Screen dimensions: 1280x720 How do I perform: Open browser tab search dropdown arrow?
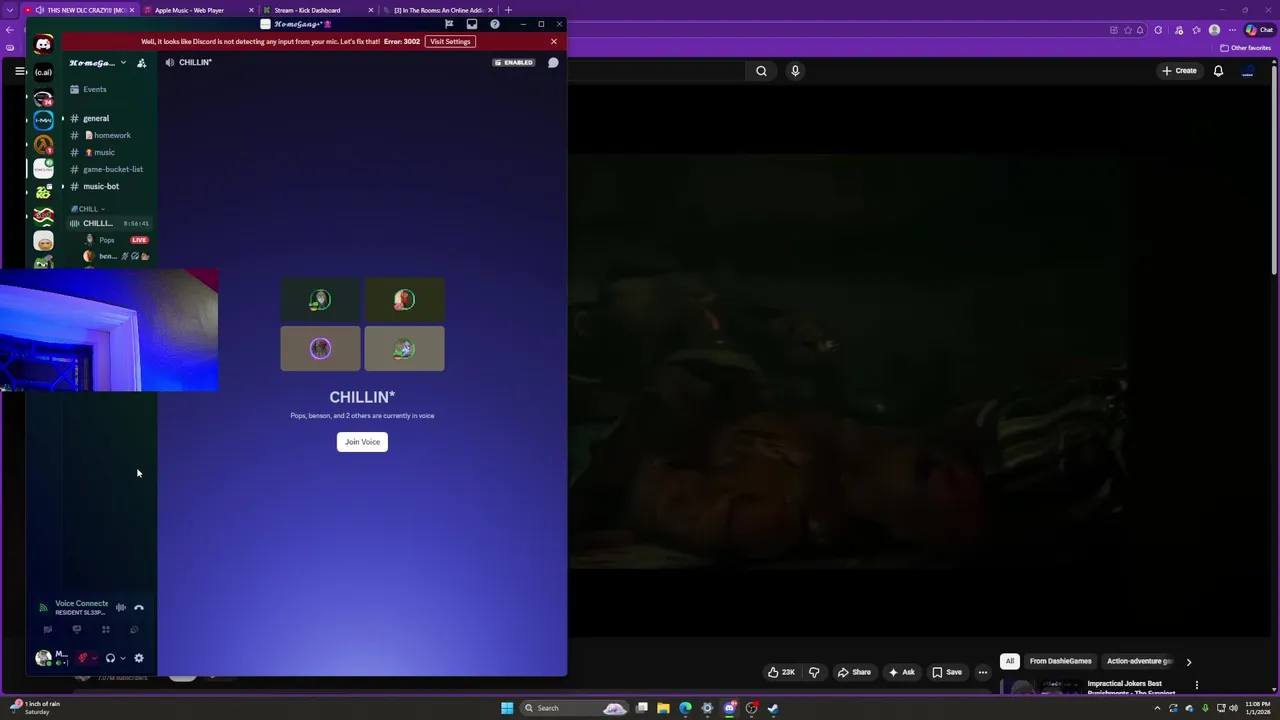tap(10, 10)
